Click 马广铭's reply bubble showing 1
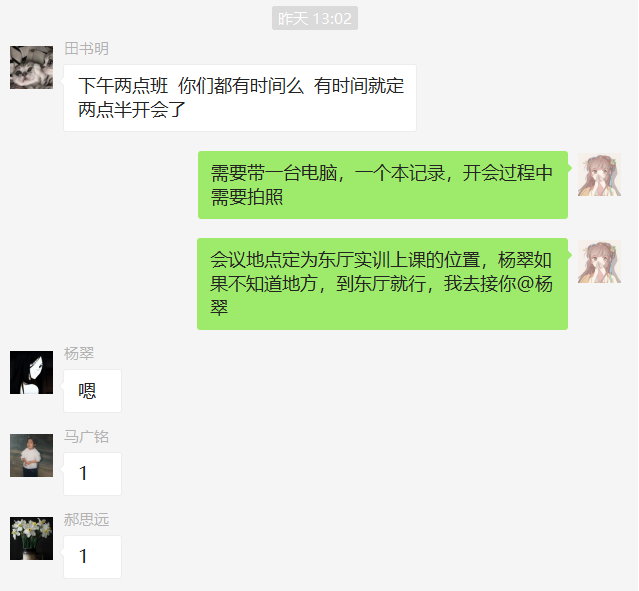 [x=92, y=474]
